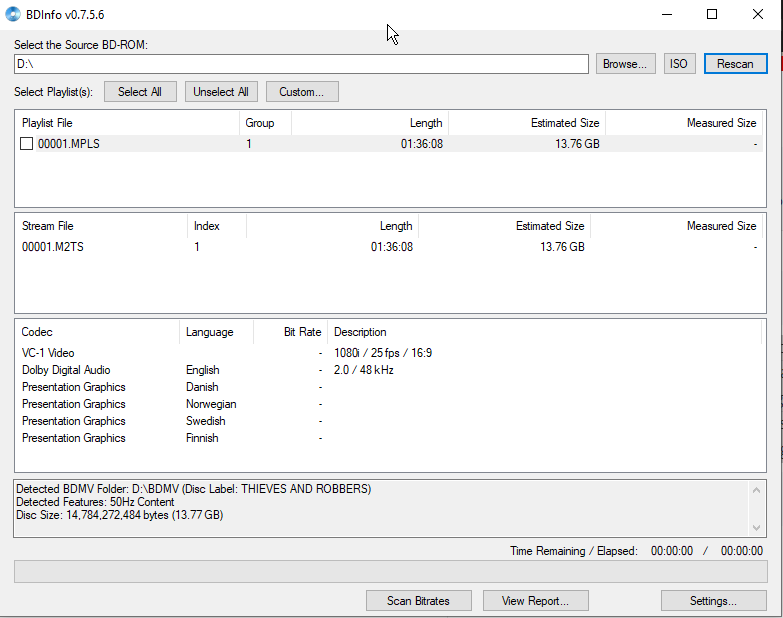Maximize the BDInfo window
Viewport: 783px width, 618px height.
[x=712, y=14]
